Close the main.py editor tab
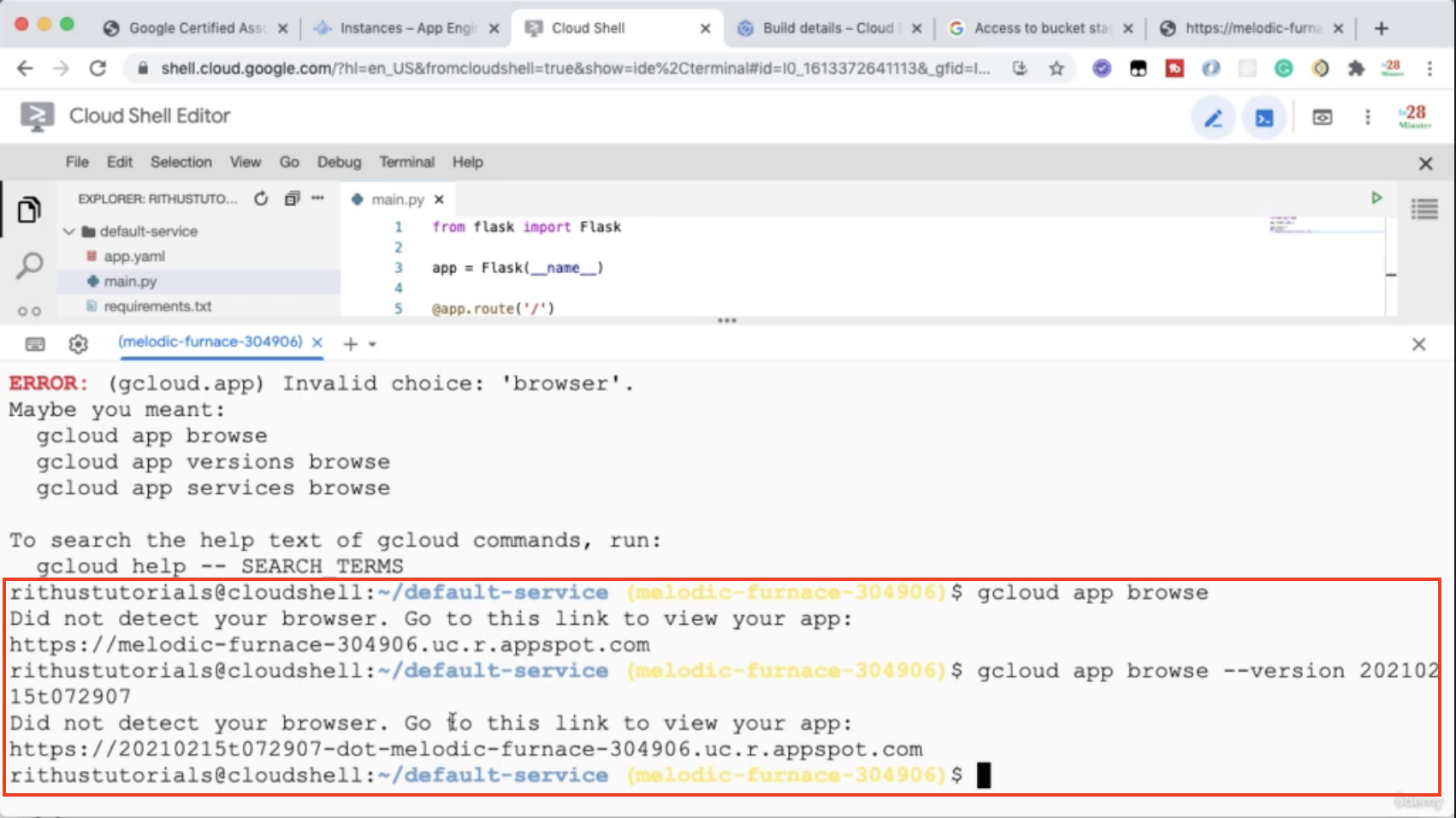 439,199
